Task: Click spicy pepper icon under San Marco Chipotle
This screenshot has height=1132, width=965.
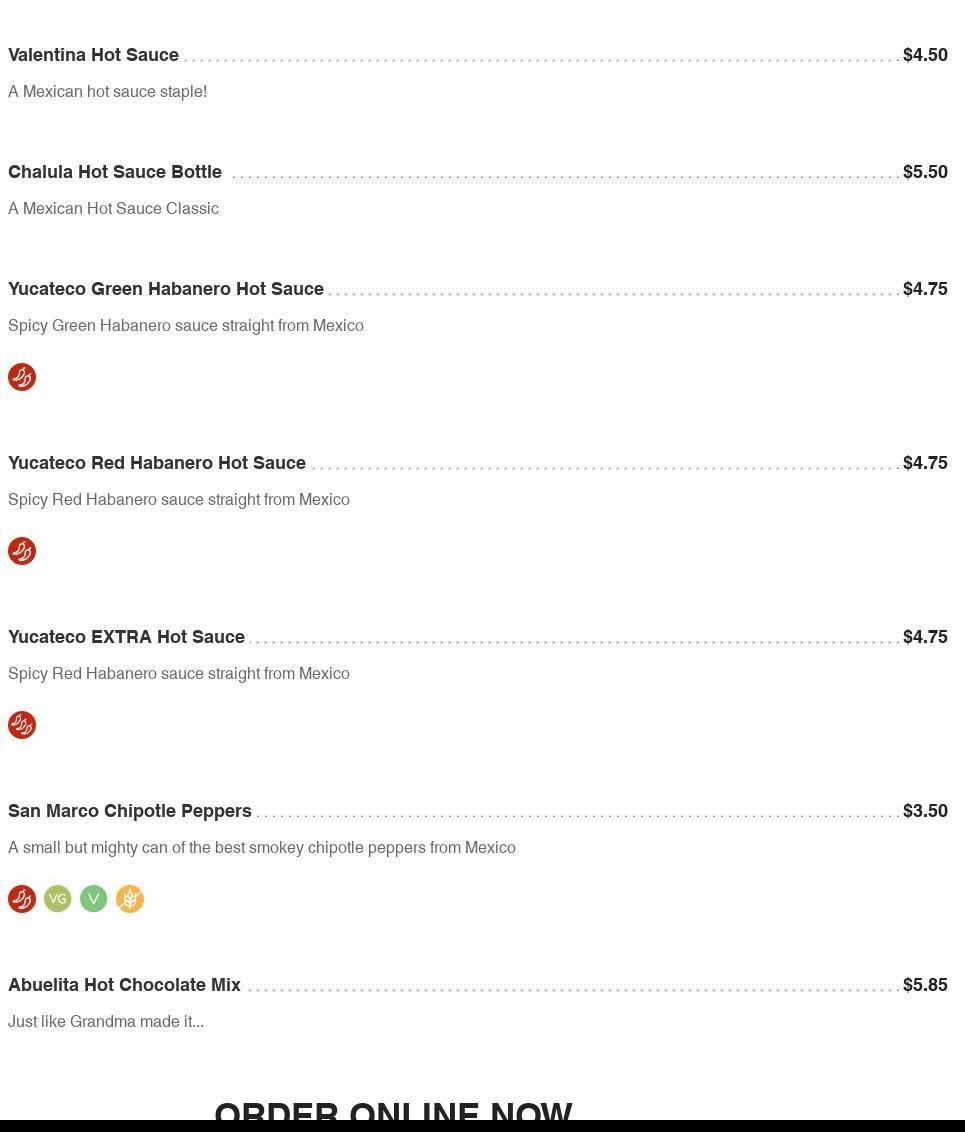Action: 22,899
